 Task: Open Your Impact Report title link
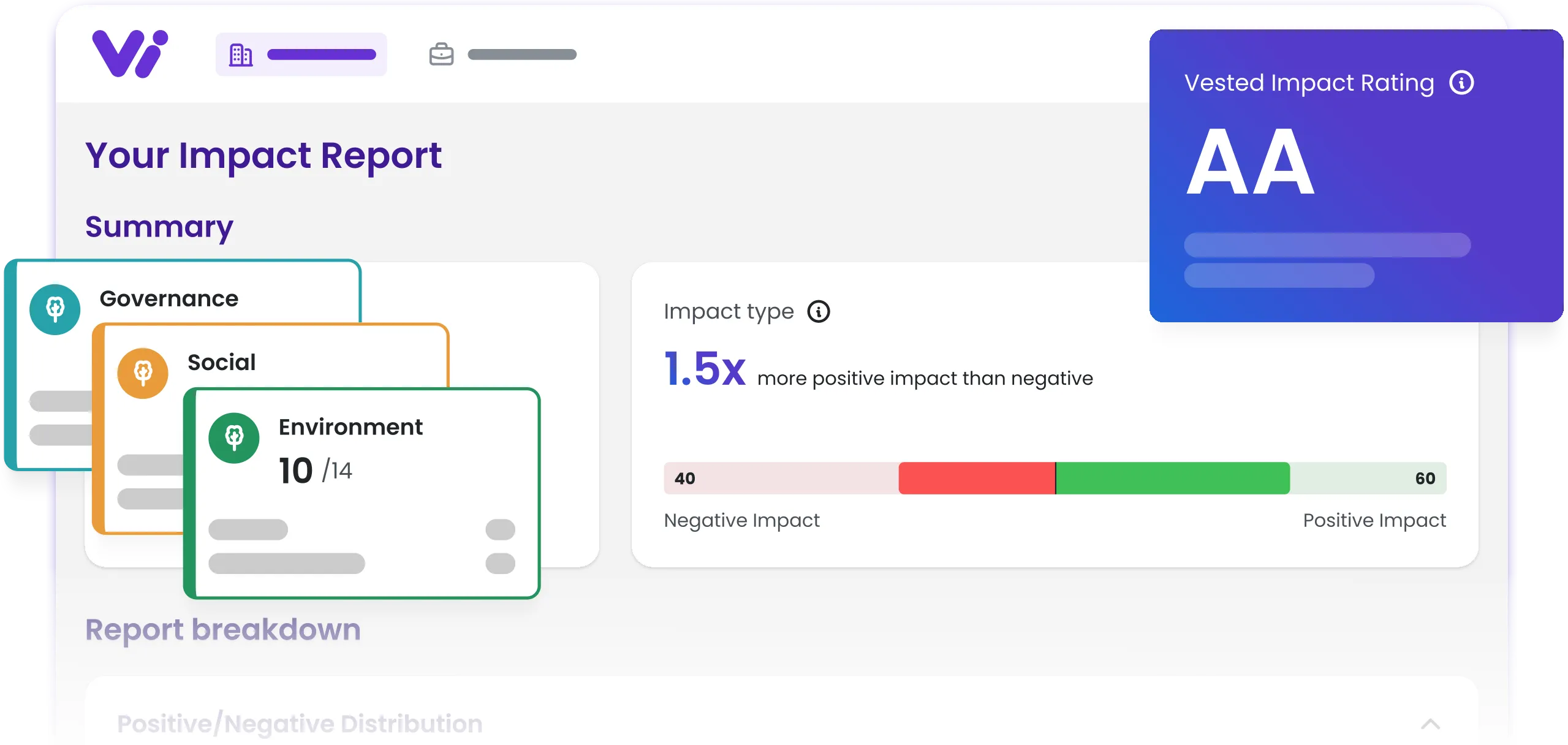pos(263,156)
